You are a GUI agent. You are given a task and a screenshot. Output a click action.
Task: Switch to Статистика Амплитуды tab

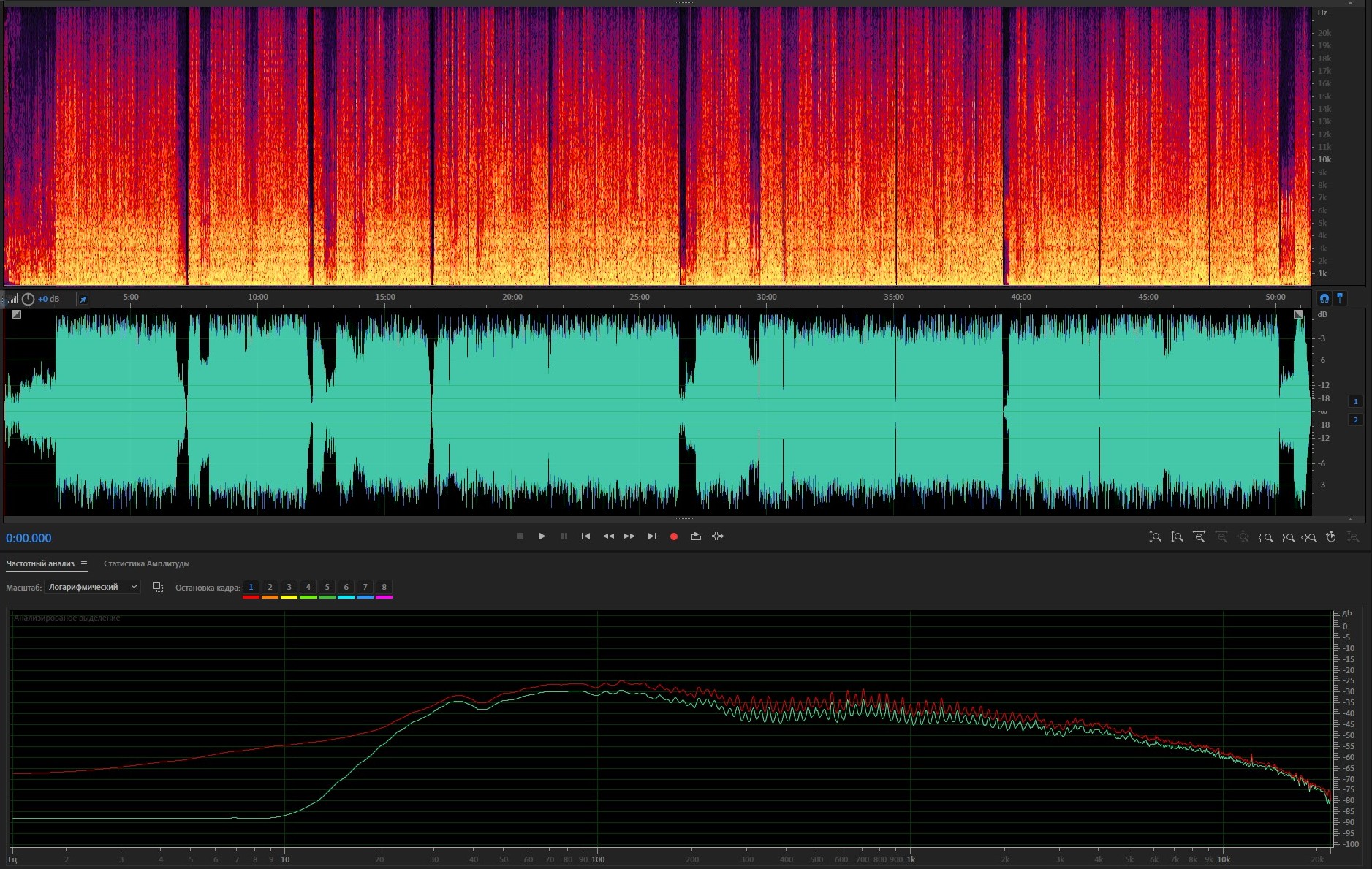point(146,563)
